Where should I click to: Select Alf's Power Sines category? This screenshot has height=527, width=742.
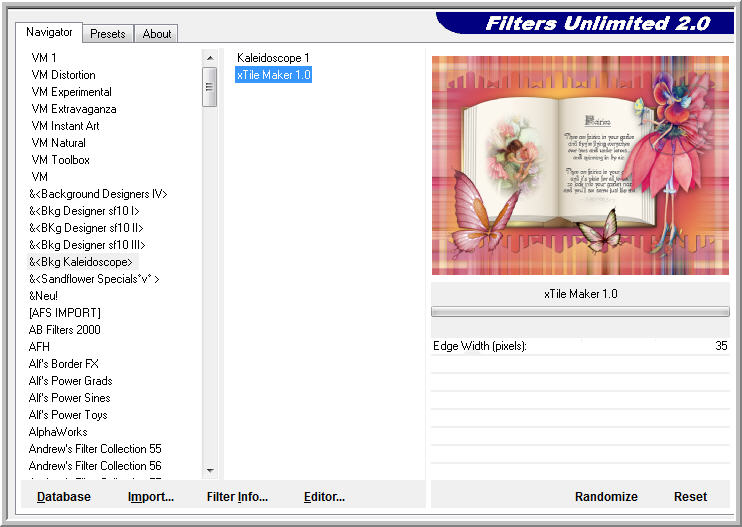click(x=70, y=398)
